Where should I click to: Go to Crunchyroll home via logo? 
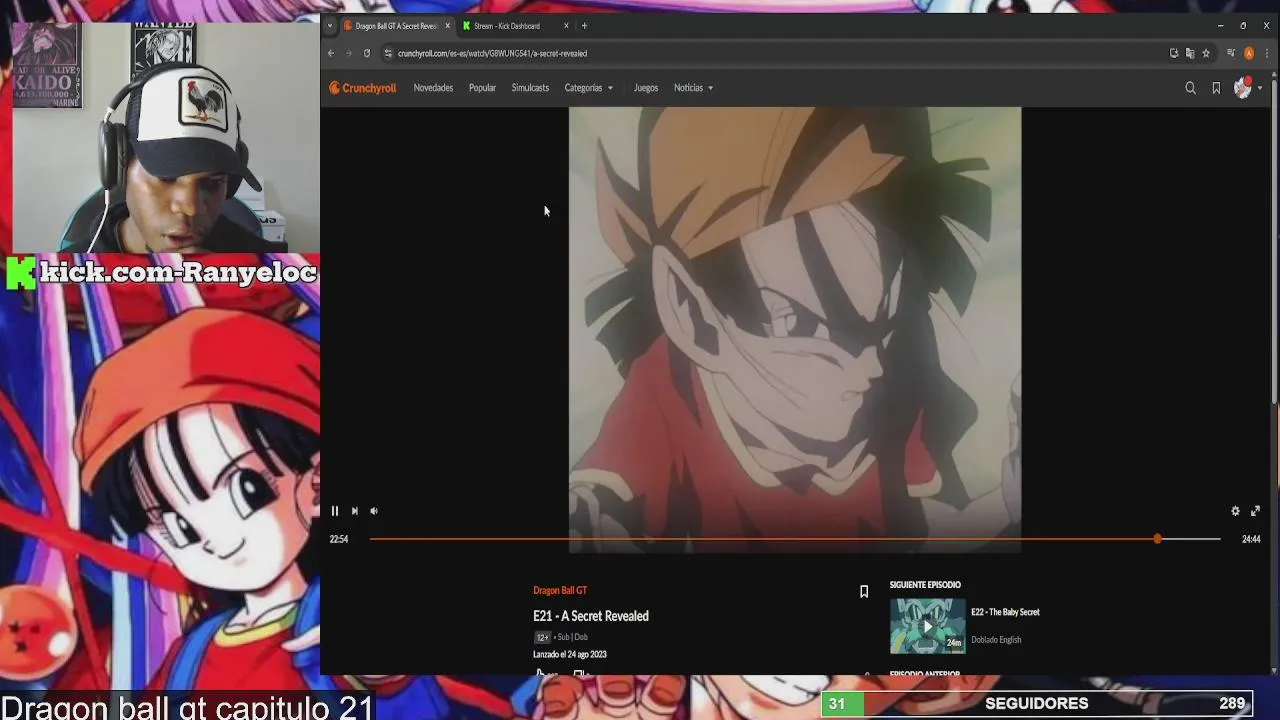point(363,88)
